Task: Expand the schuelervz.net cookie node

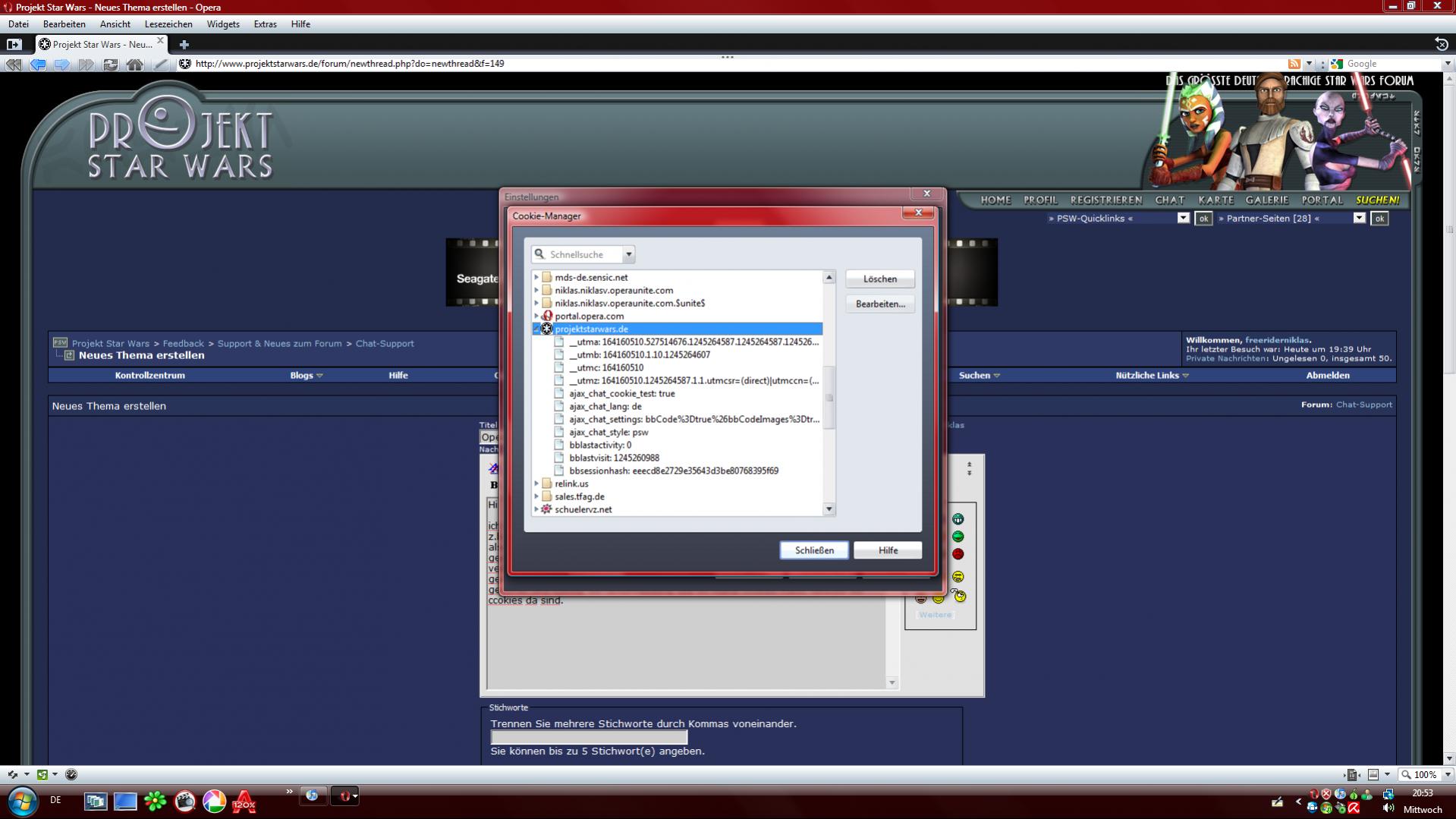Action: [x=536, y=510]
